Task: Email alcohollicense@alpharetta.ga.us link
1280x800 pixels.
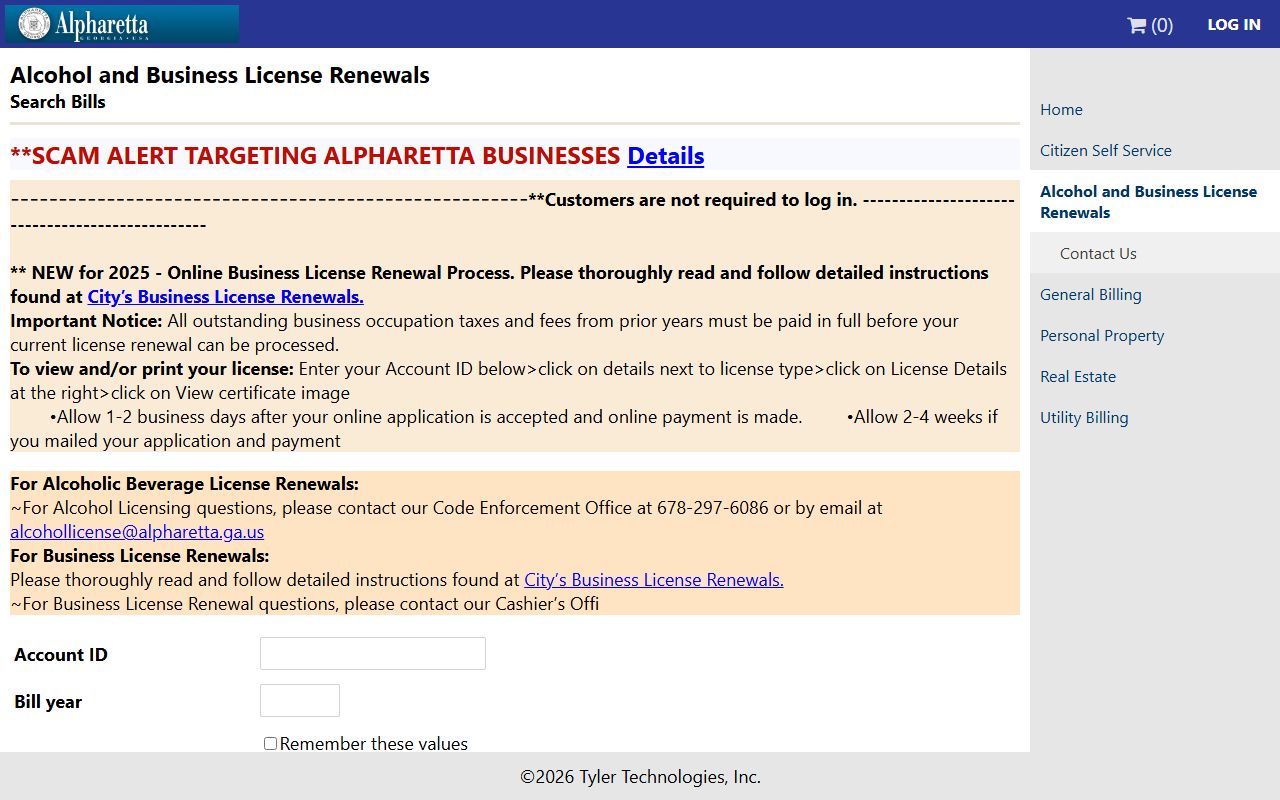Action: 137,532
